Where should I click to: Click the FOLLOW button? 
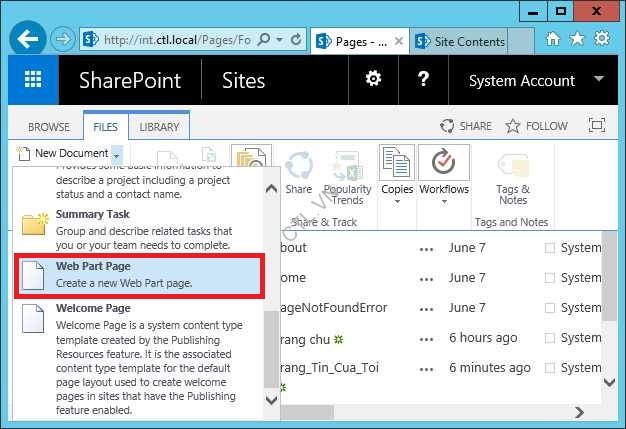[536, 126]
